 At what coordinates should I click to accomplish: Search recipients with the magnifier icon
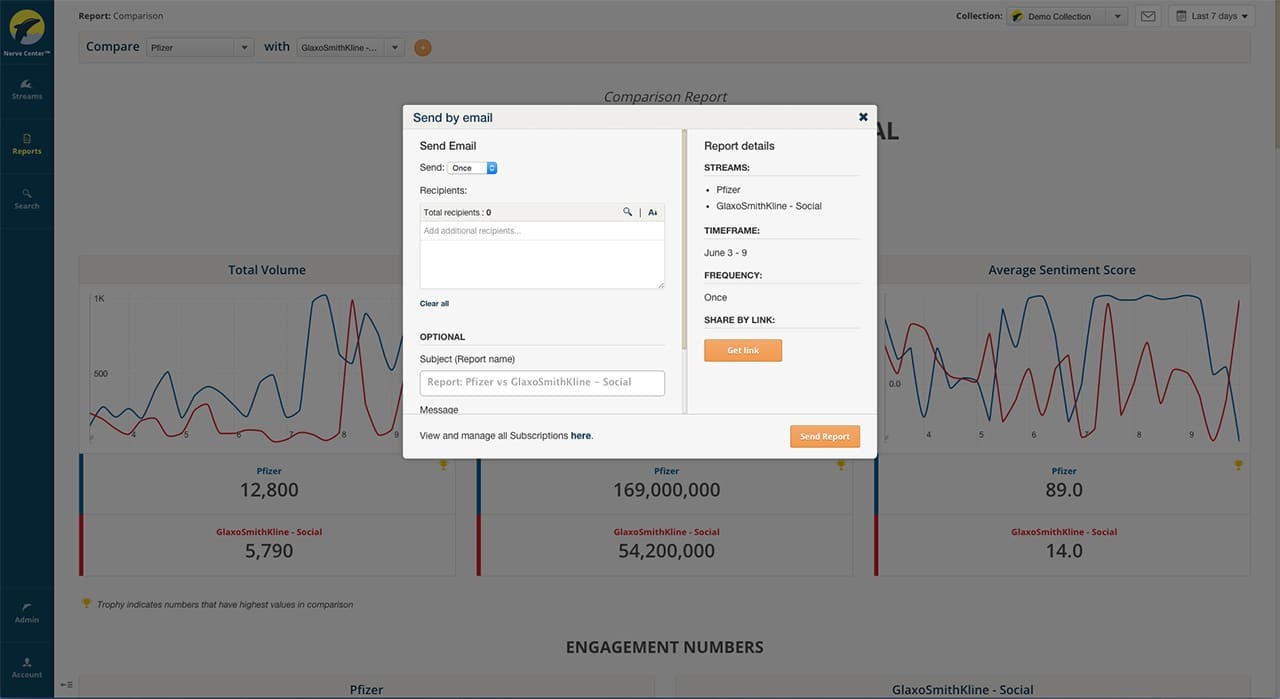[x=628, y=212]
